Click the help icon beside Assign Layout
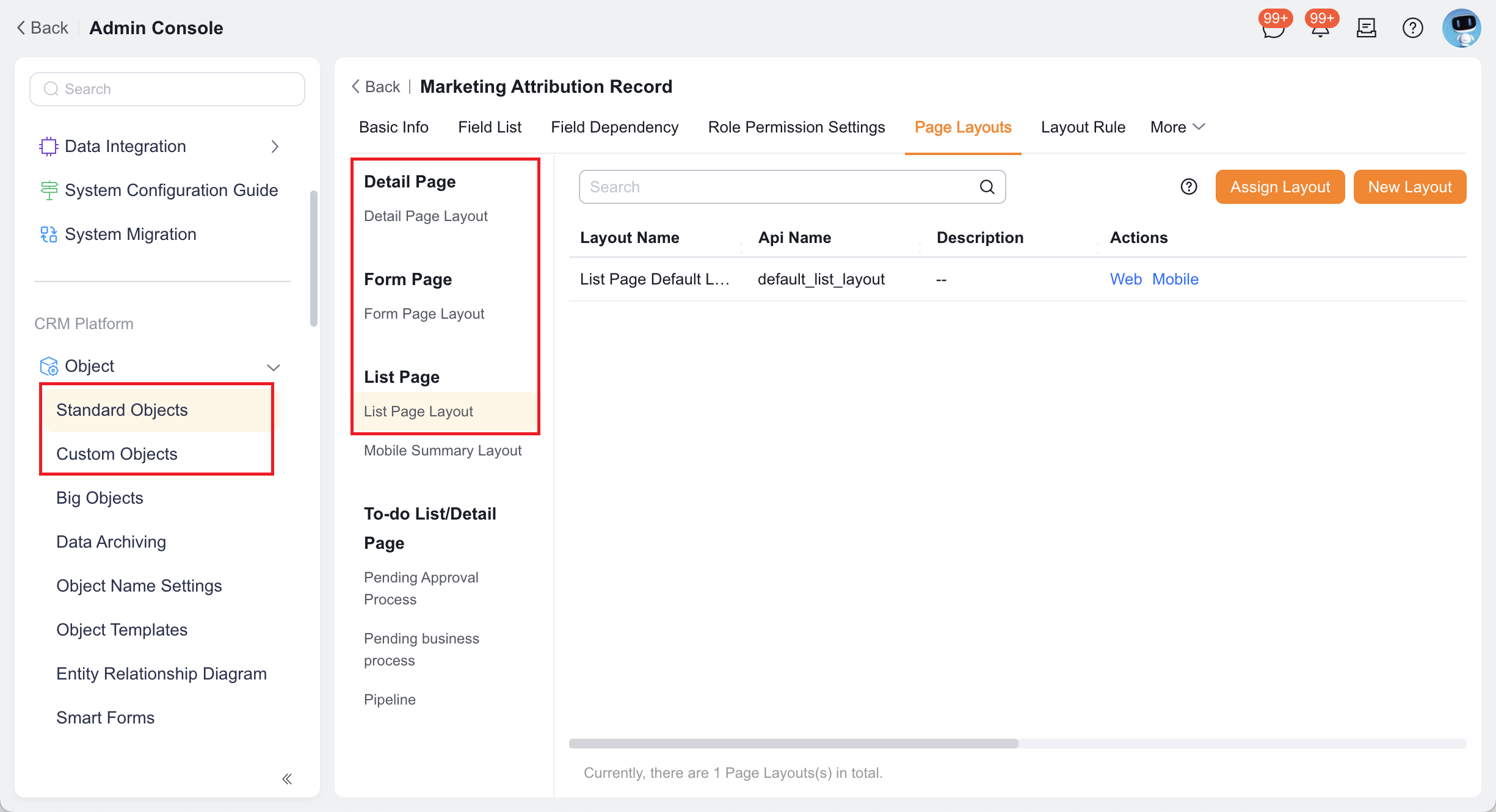 pyautogui.click(x=1189, y=187)
